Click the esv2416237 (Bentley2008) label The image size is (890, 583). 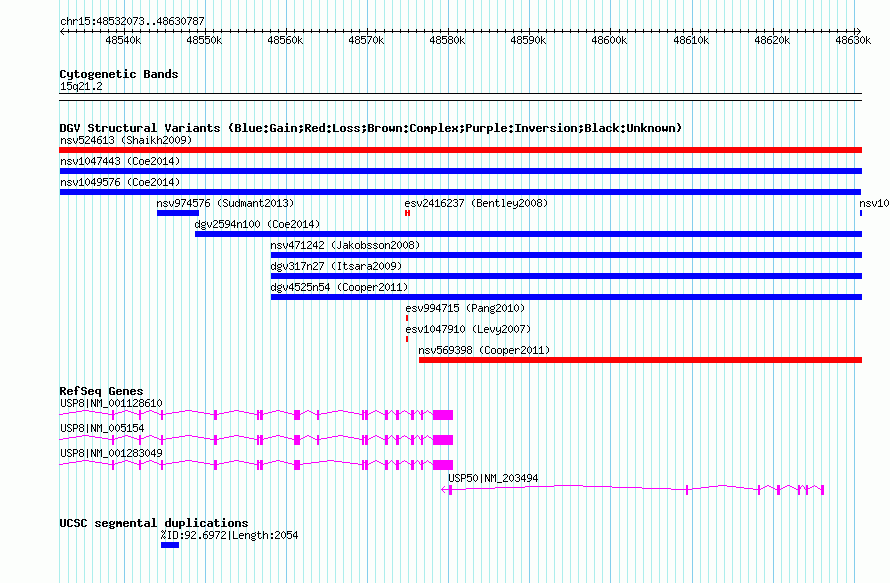pyautogui.click(x=476, y=203)
